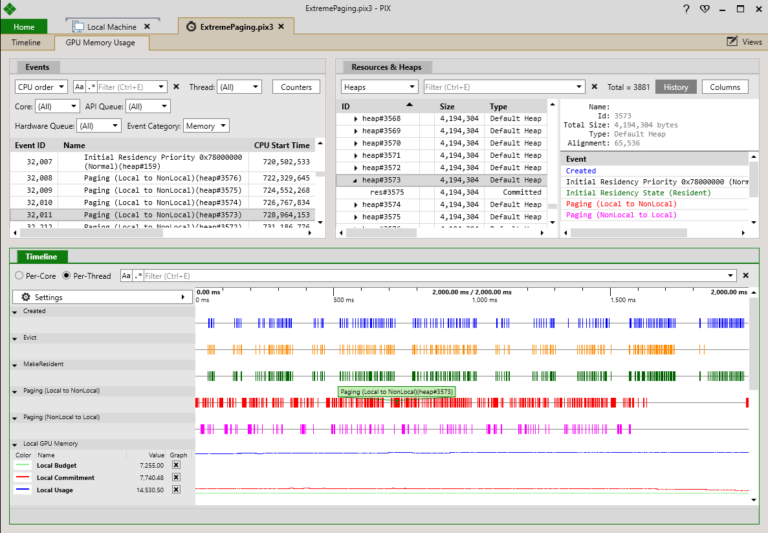
Task: Click the Local Commitment red color swatch
Action: (x=24, y=478)
